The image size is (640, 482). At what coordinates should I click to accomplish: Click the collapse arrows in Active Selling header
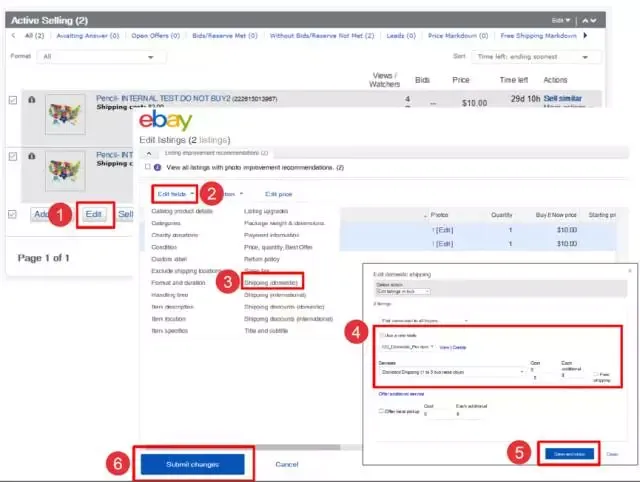[x=589, y=20]
